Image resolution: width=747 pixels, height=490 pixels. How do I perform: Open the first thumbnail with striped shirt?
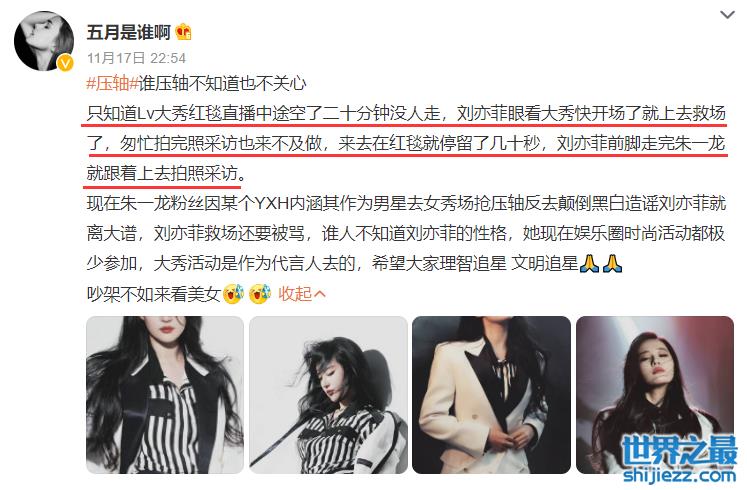click(x=165, y=395)
